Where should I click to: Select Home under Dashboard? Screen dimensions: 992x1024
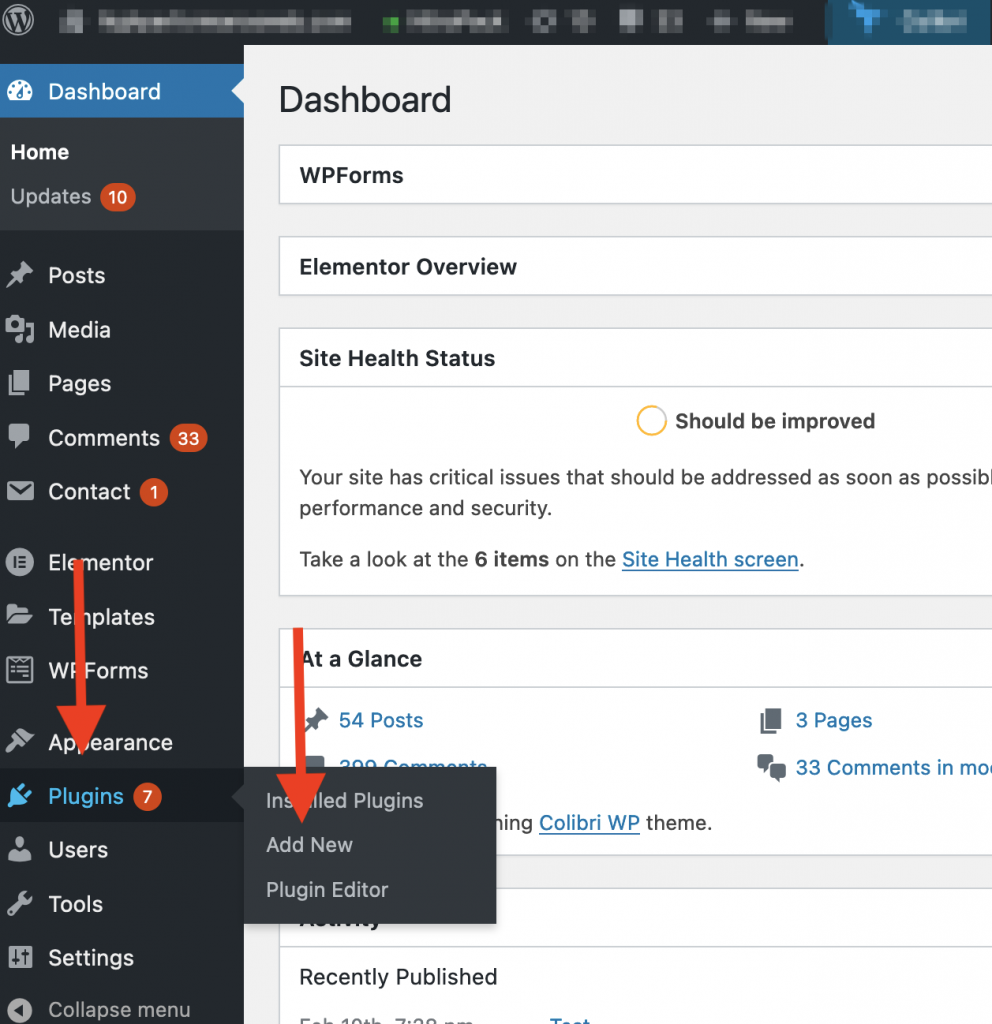pyautogui.click(x=40, y=152)
